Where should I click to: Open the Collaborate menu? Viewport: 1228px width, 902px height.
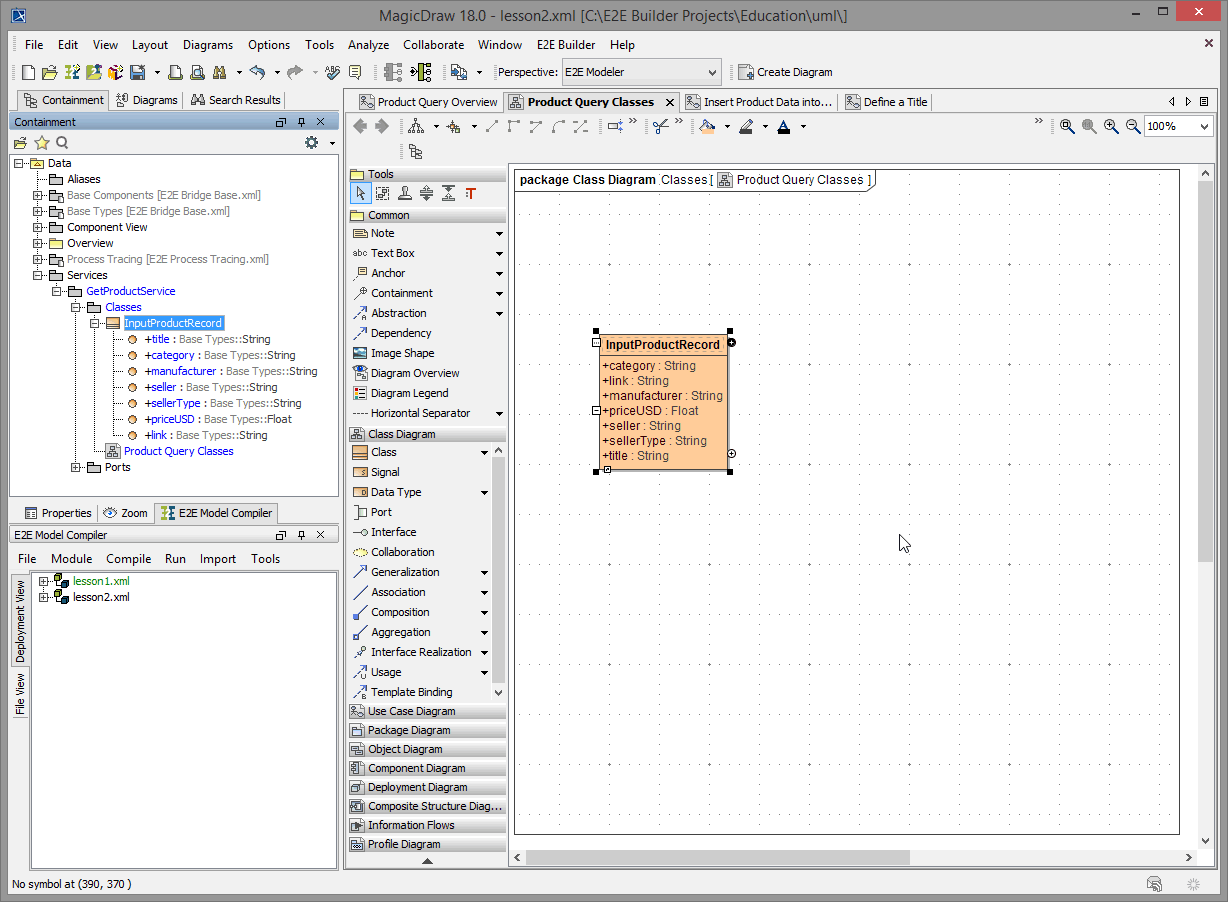[433, 45]
